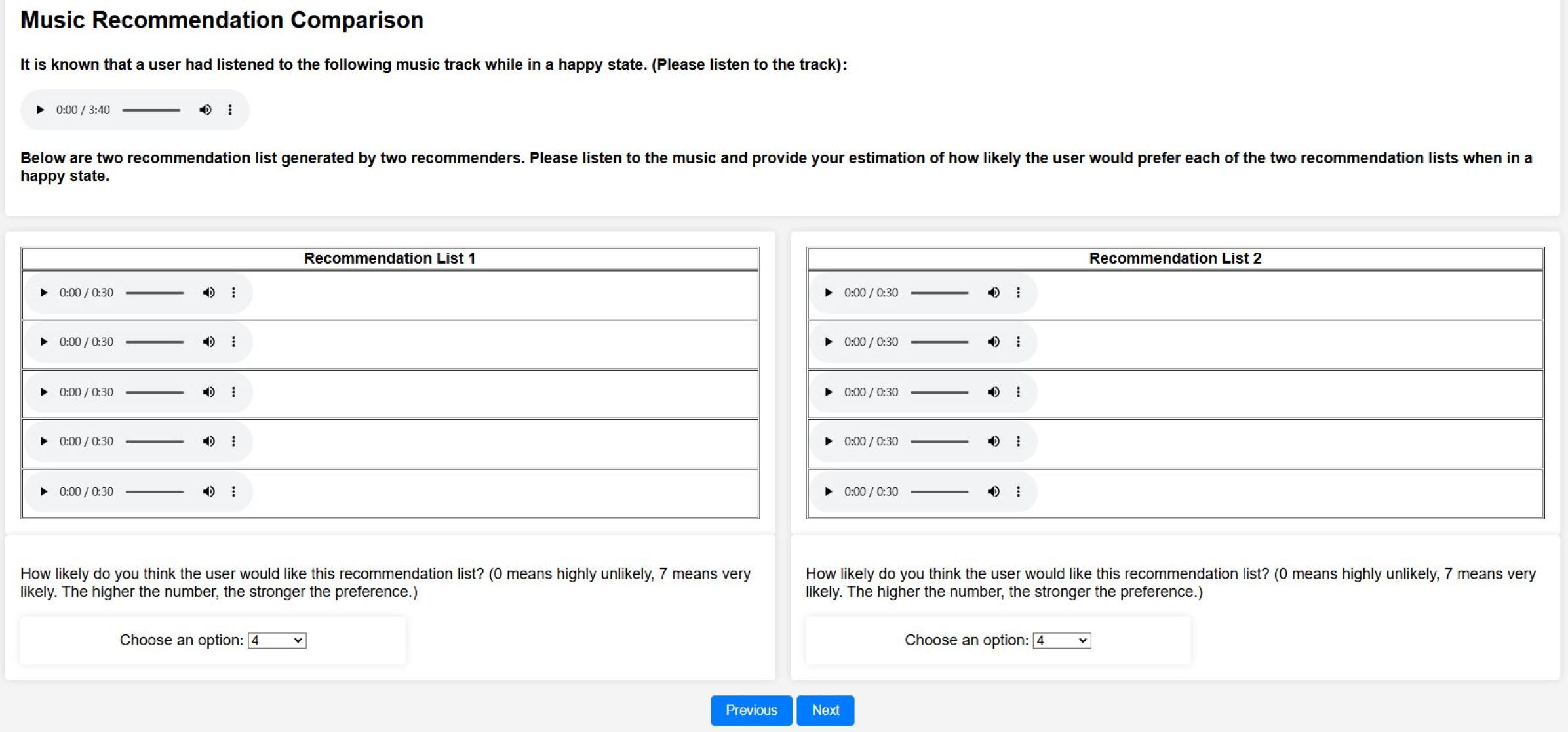Open rating dropdown for Recommendation List 1
This screenshot has width=1568, height=732.
(x=277, y=640)
